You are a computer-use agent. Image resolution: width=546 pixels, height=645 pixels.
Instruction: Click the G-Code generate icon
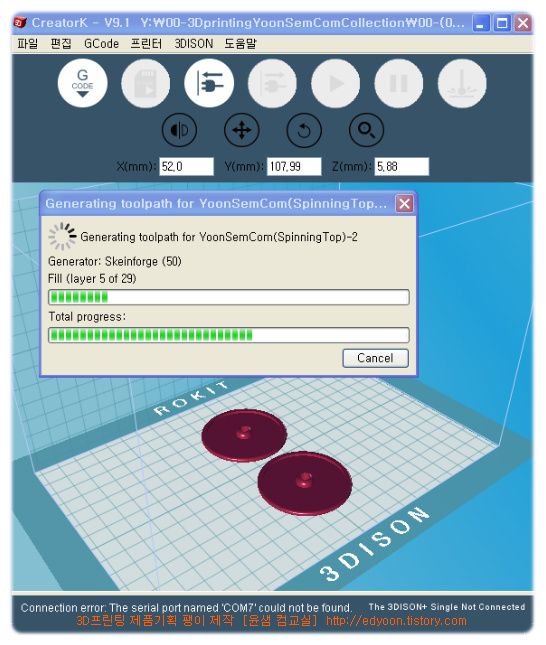pos(83,83)
